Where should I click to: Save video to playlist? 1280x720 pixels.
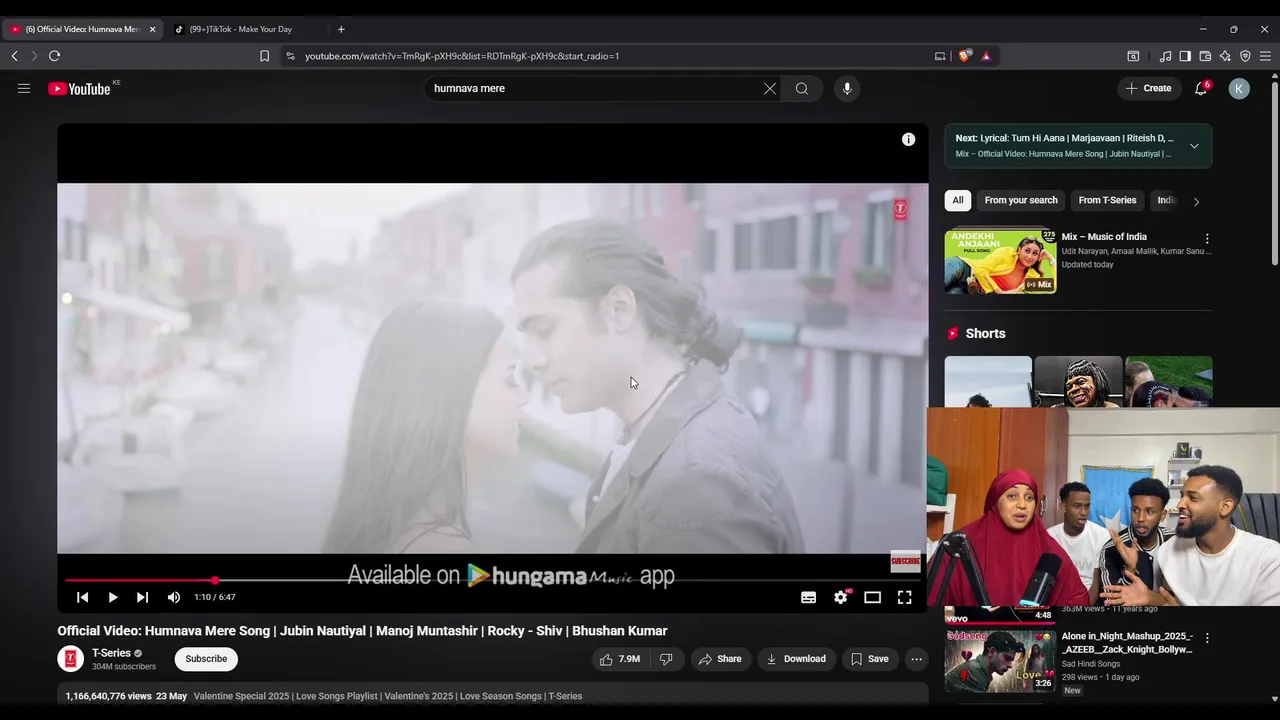[x=869, y=659]
